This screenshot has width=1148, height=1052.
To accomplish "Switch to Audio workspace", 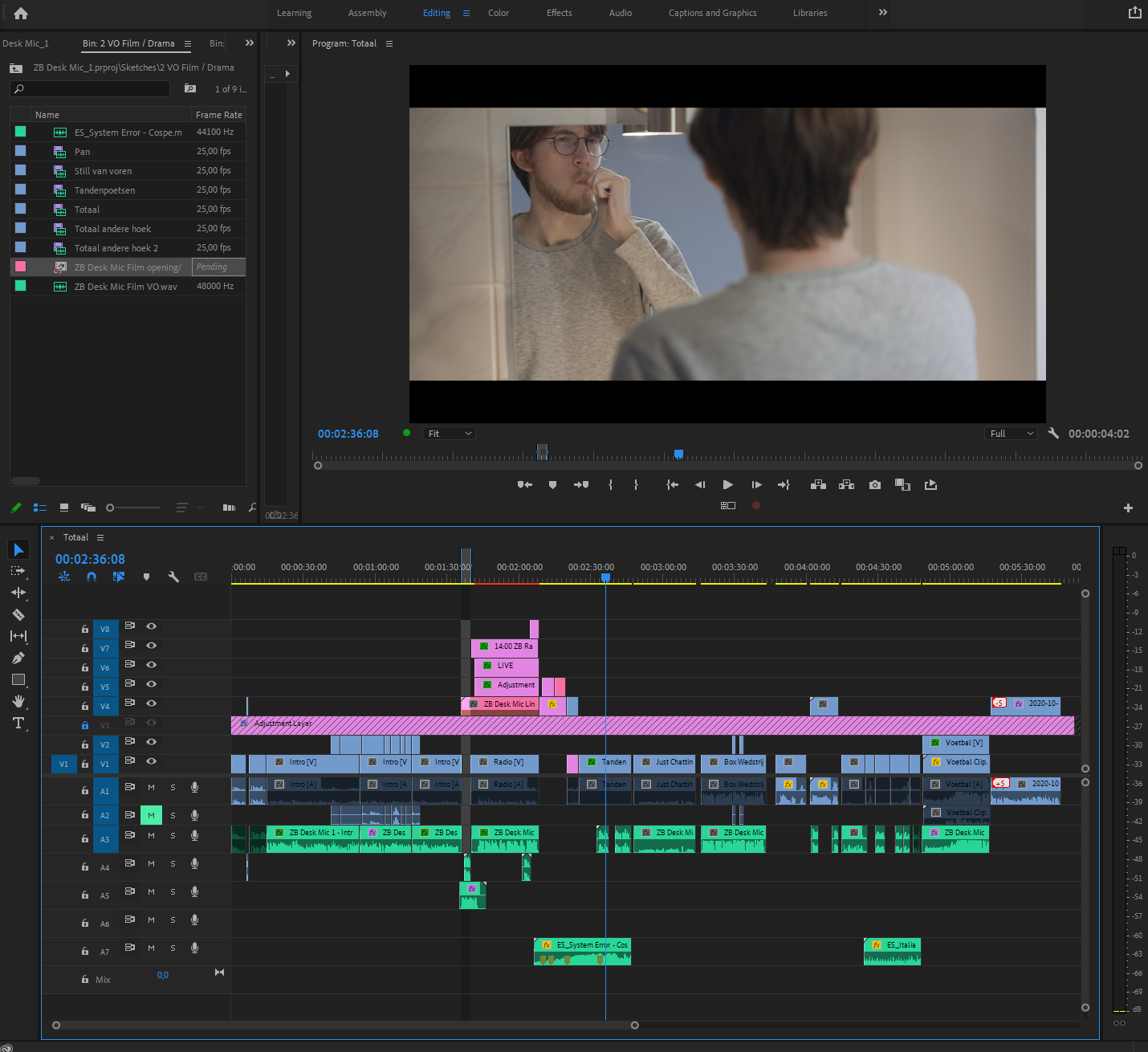I will pos(621,13).
